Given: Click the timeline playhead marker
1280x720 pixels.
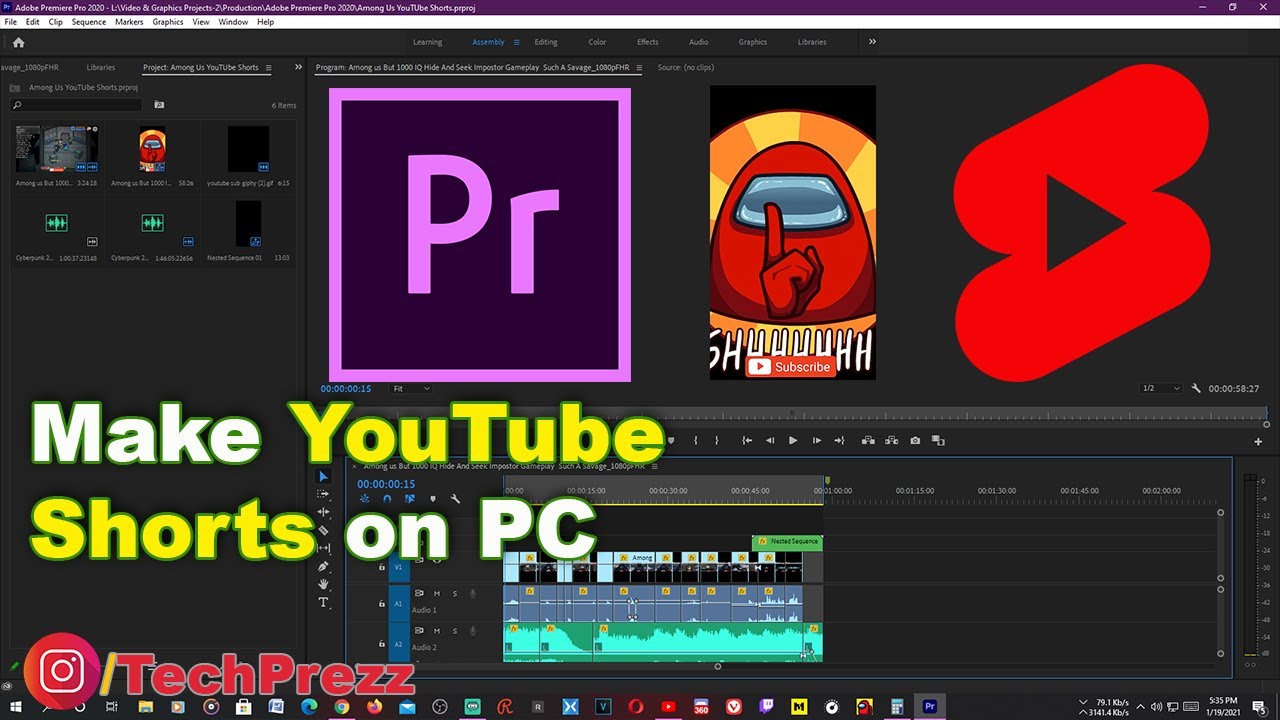Looking at the screenshot, I should pyautogui.click(x=827, y=481).
